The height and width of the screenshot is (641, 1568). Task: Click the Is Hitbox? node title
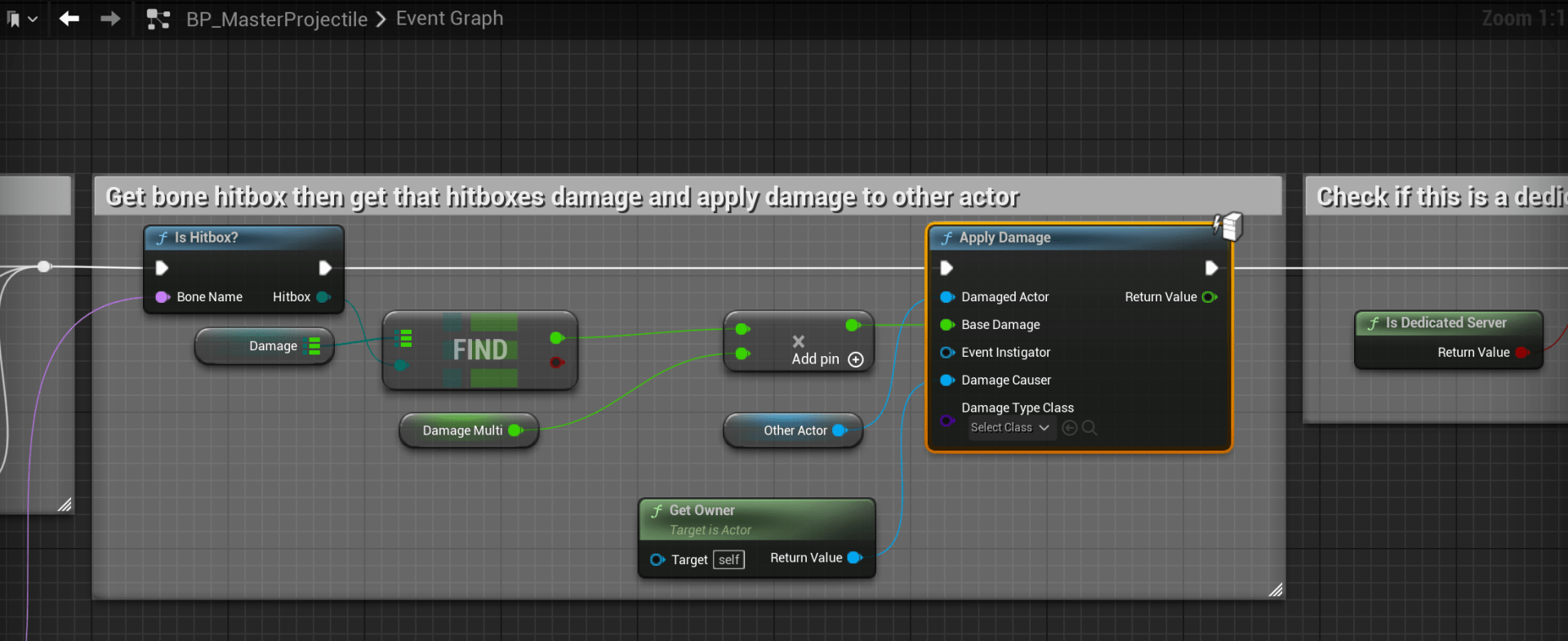tap(206, 238)
